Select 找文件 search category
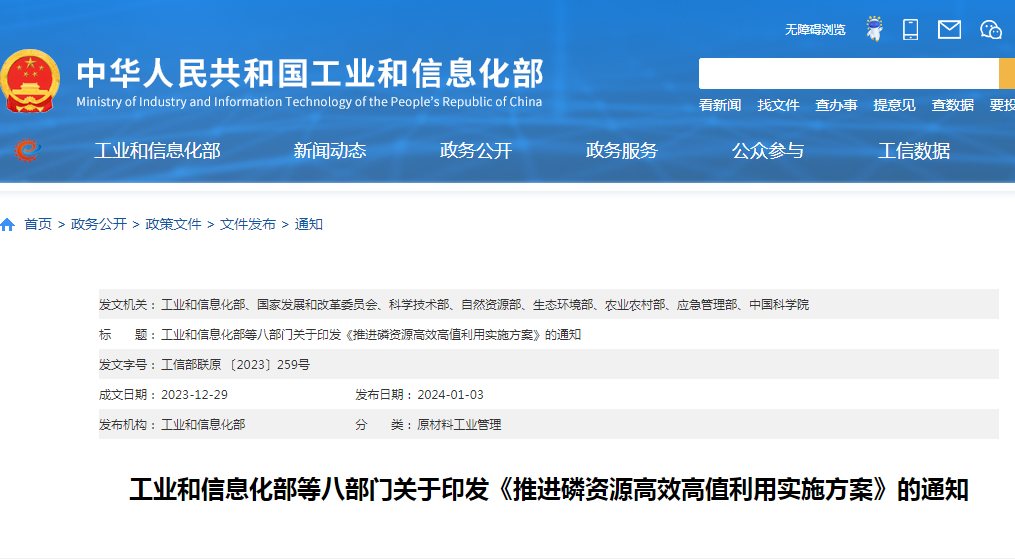Screen dimensions: 1015x559 [778, 105]
